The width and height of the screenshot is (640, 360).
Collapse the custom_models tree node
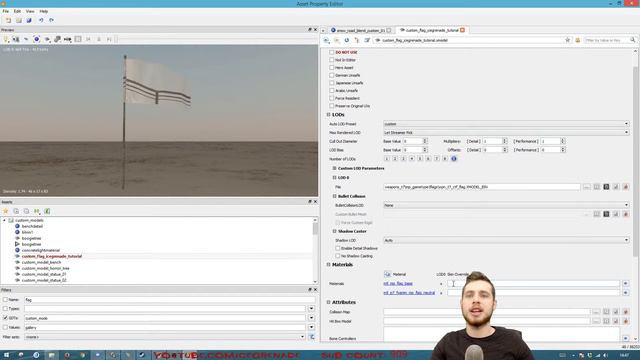4,220
